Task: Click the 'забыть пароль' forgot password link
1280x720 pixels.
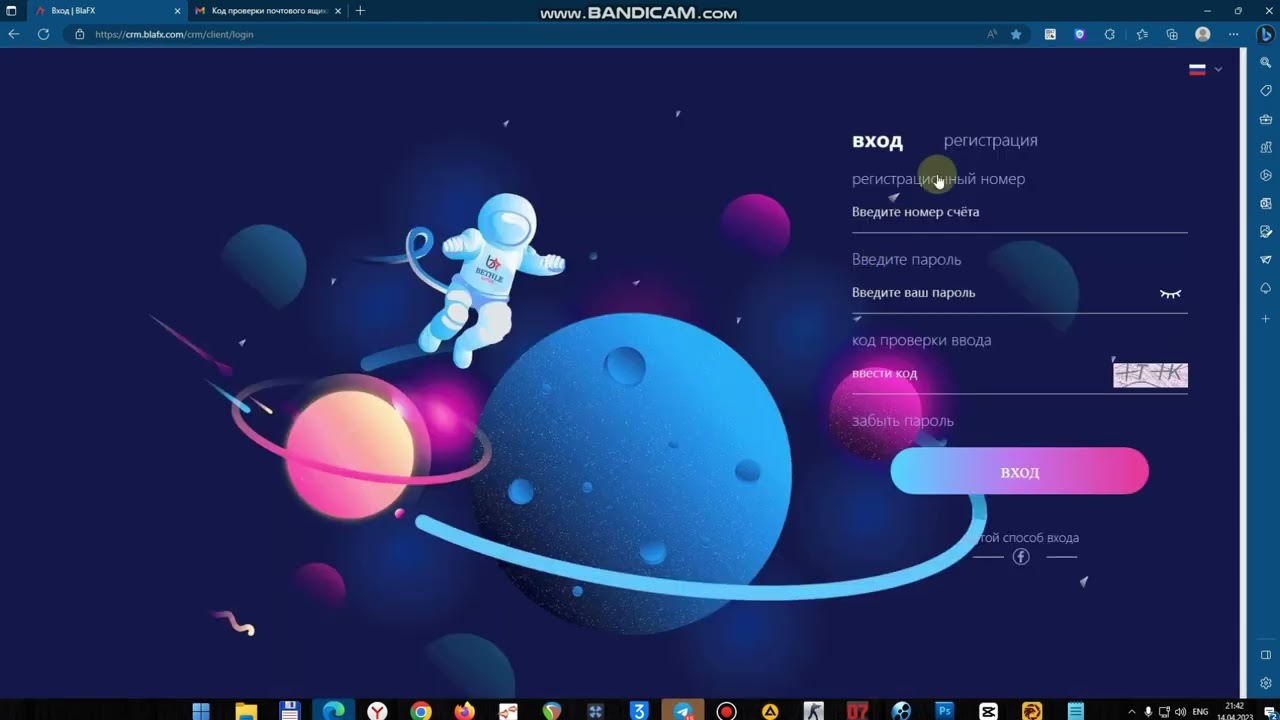Action: (x=903, y=421)
